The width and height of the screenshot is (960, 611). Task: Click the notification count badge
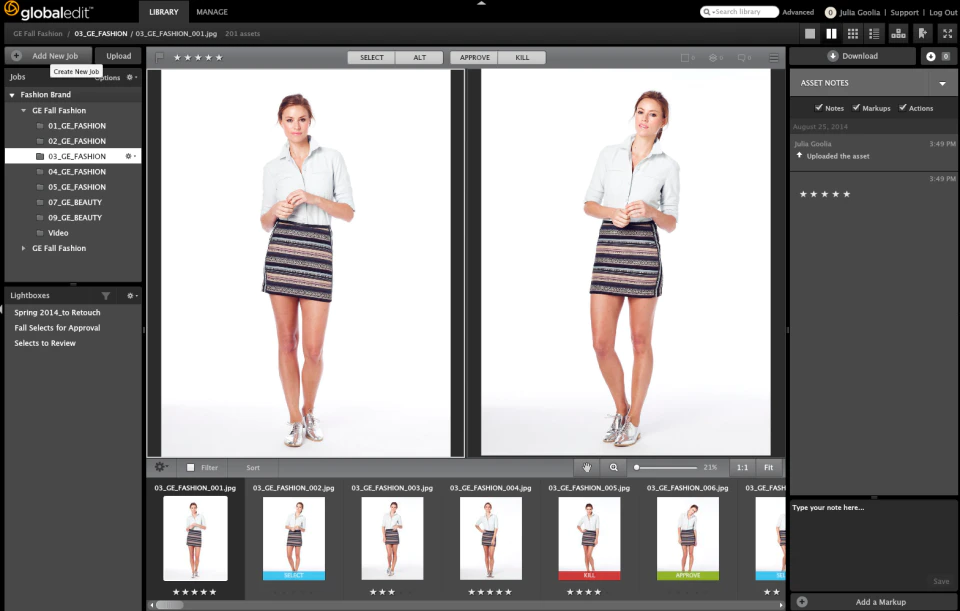pos(830,12)
